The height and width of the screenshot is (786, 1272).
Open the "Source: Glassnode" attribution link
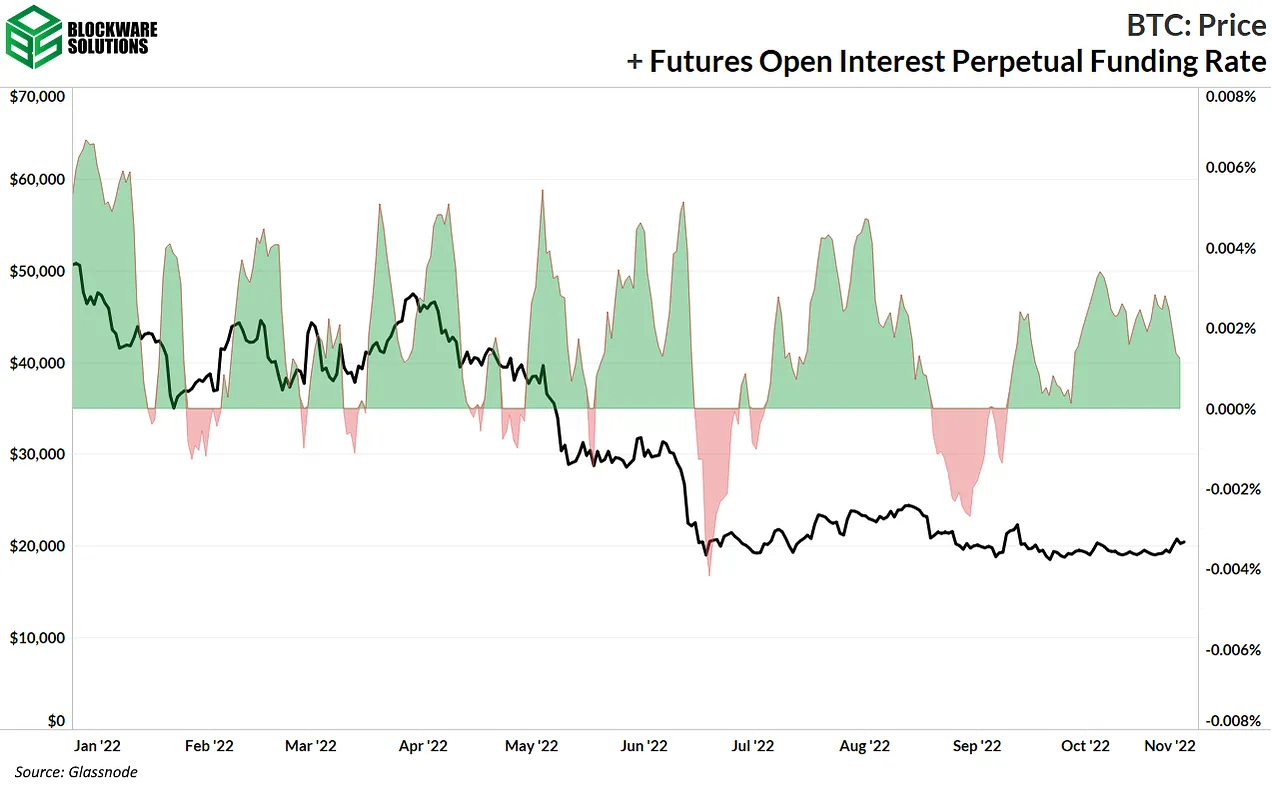pyautogui.click(x=76, y=771)
